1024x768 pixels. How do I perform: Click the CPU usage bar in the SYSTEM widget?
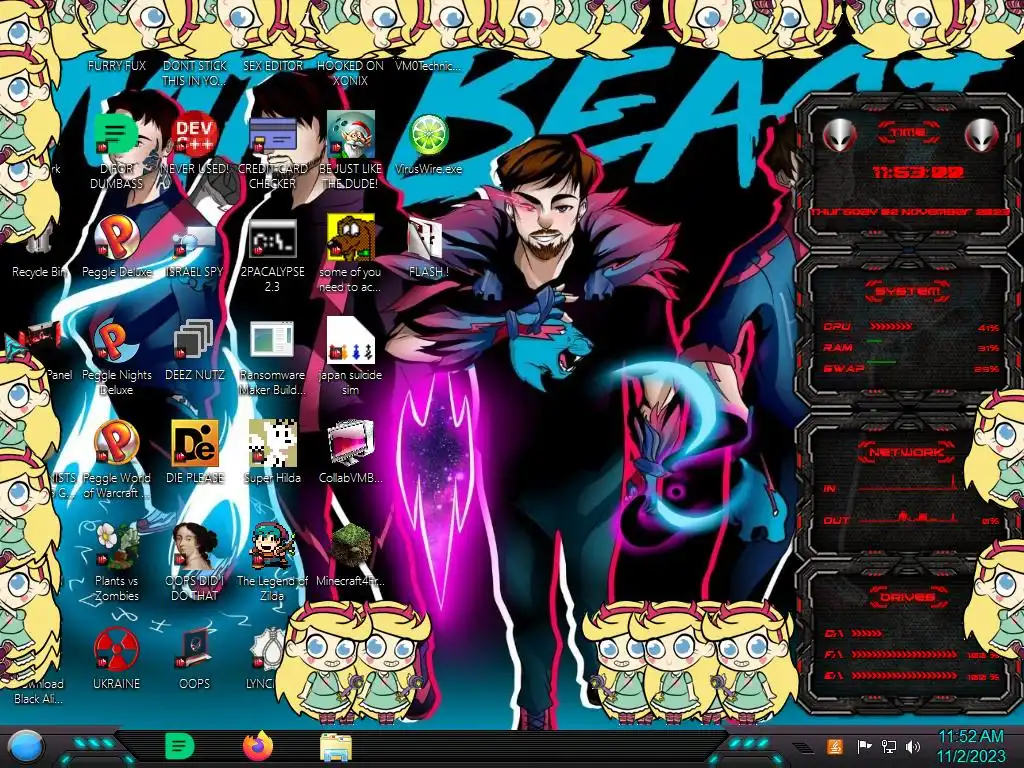[891, 326]
